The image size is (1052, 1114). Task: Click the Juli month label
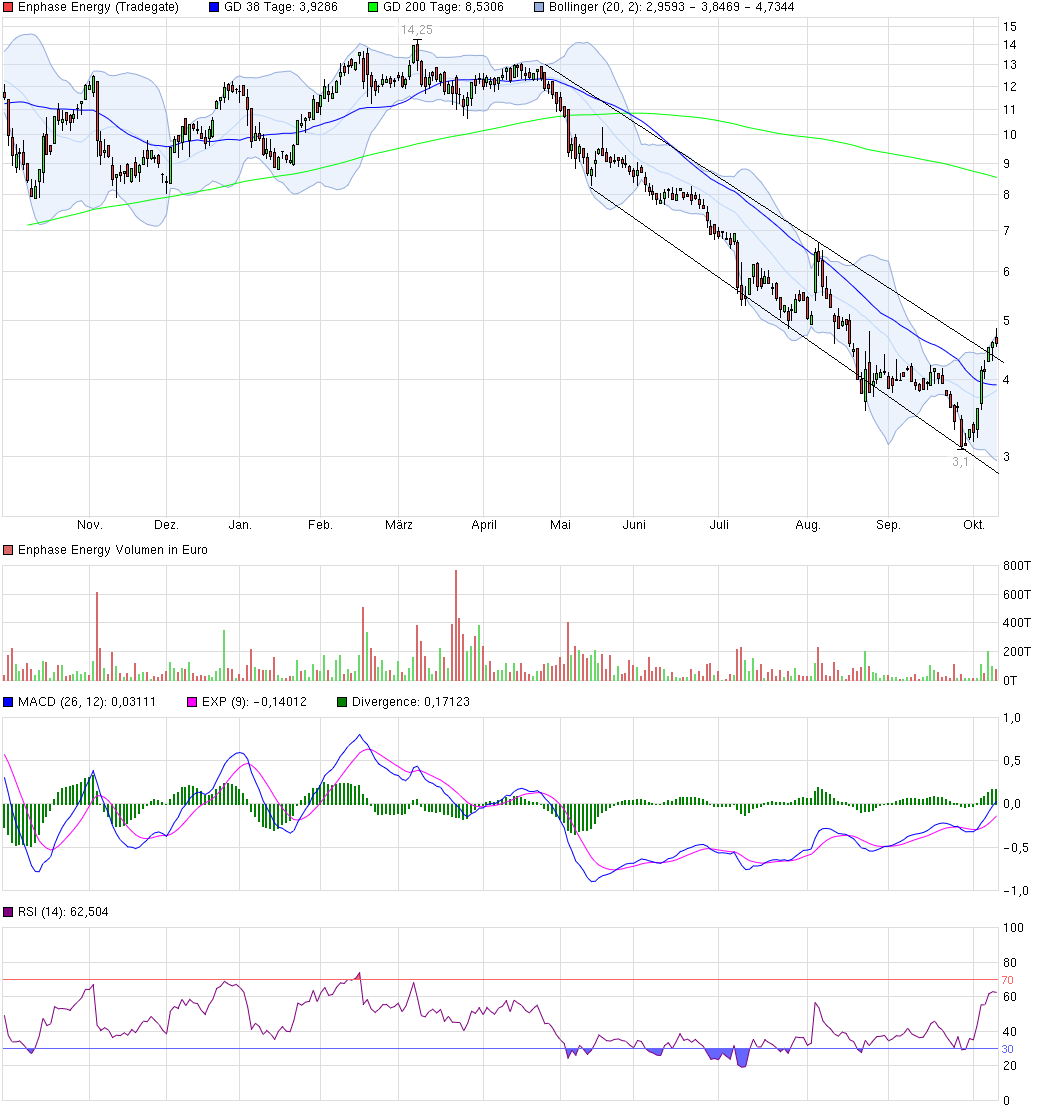coord(719,525)
